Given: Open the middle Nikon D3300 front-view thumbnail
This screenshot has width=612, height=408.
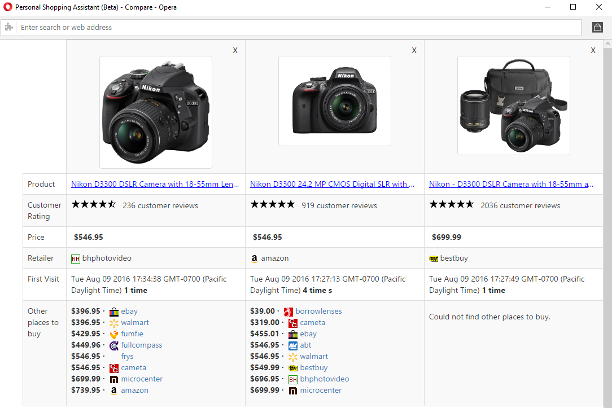Looking at the screenshot, I should pyautogui.click(x=334, y=101).
